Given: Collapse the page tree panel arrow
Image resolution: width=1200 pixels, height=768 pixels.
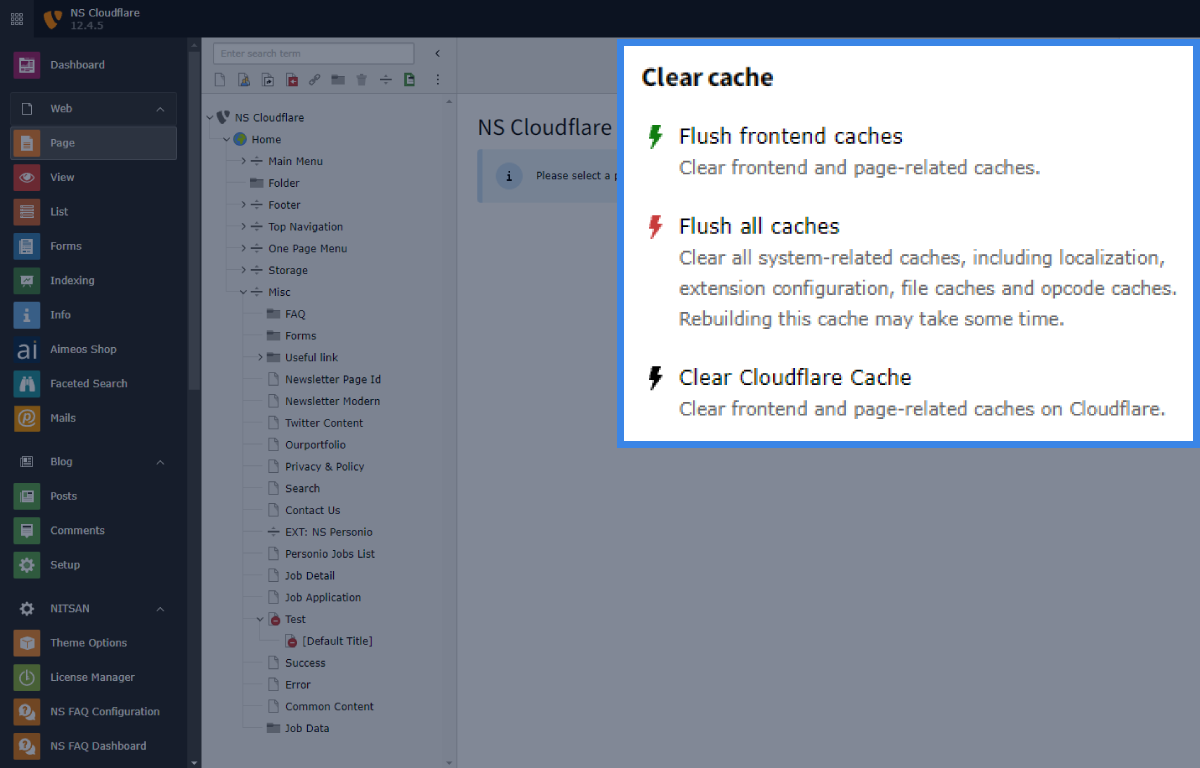Looking at the screenshot, I should click(437, 54).
